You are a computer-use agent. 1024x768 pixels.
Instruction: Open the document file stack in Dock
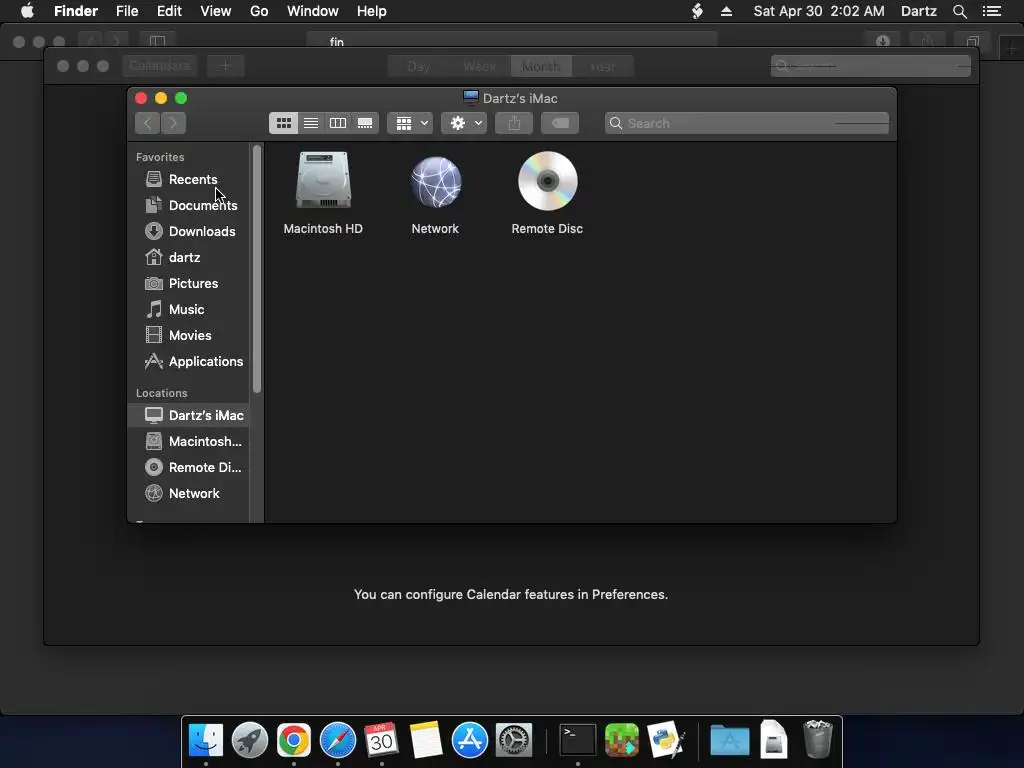coord(773,740)
